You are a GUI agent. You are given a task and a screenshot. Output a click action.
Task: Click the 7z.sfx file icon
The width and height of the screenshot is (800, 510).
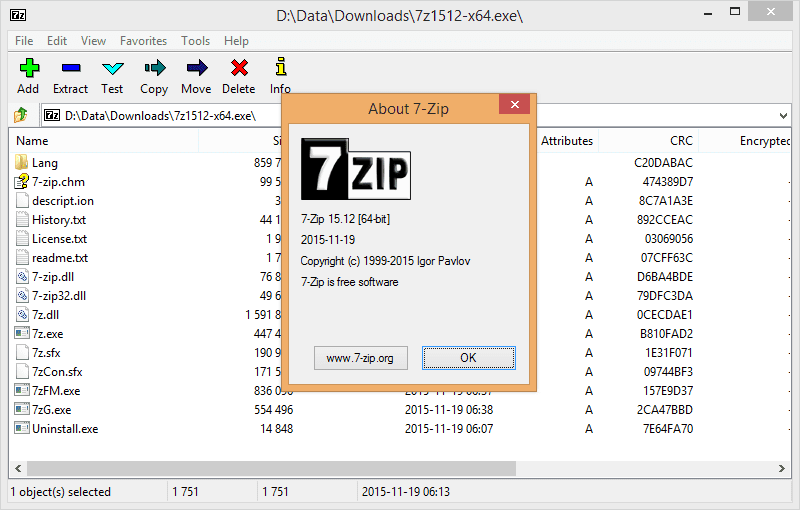(x=22, y=352)
